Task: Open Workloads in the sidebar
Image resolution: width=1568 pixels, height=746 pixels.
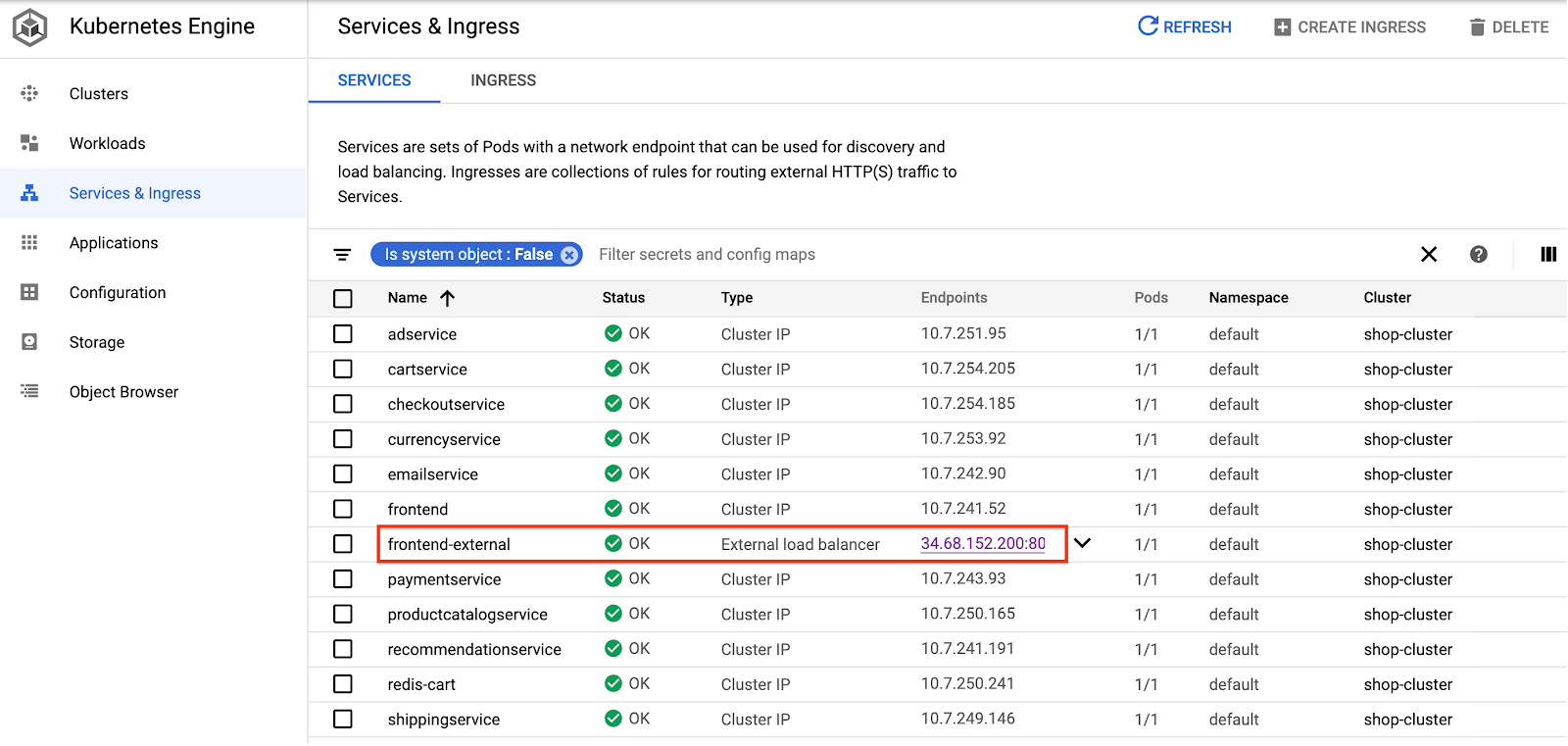Action: (x=108, y=144)
